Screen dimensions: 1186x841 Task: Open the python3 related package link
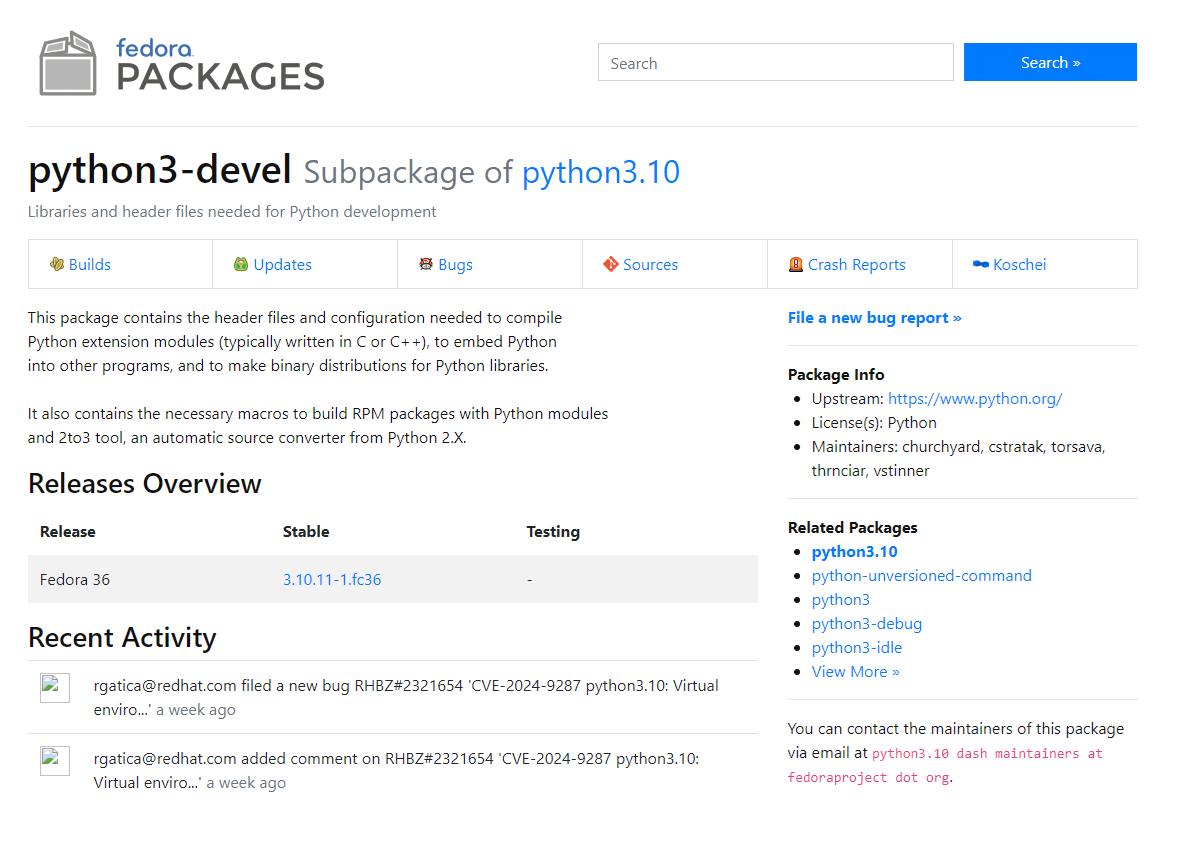point(840,600)
